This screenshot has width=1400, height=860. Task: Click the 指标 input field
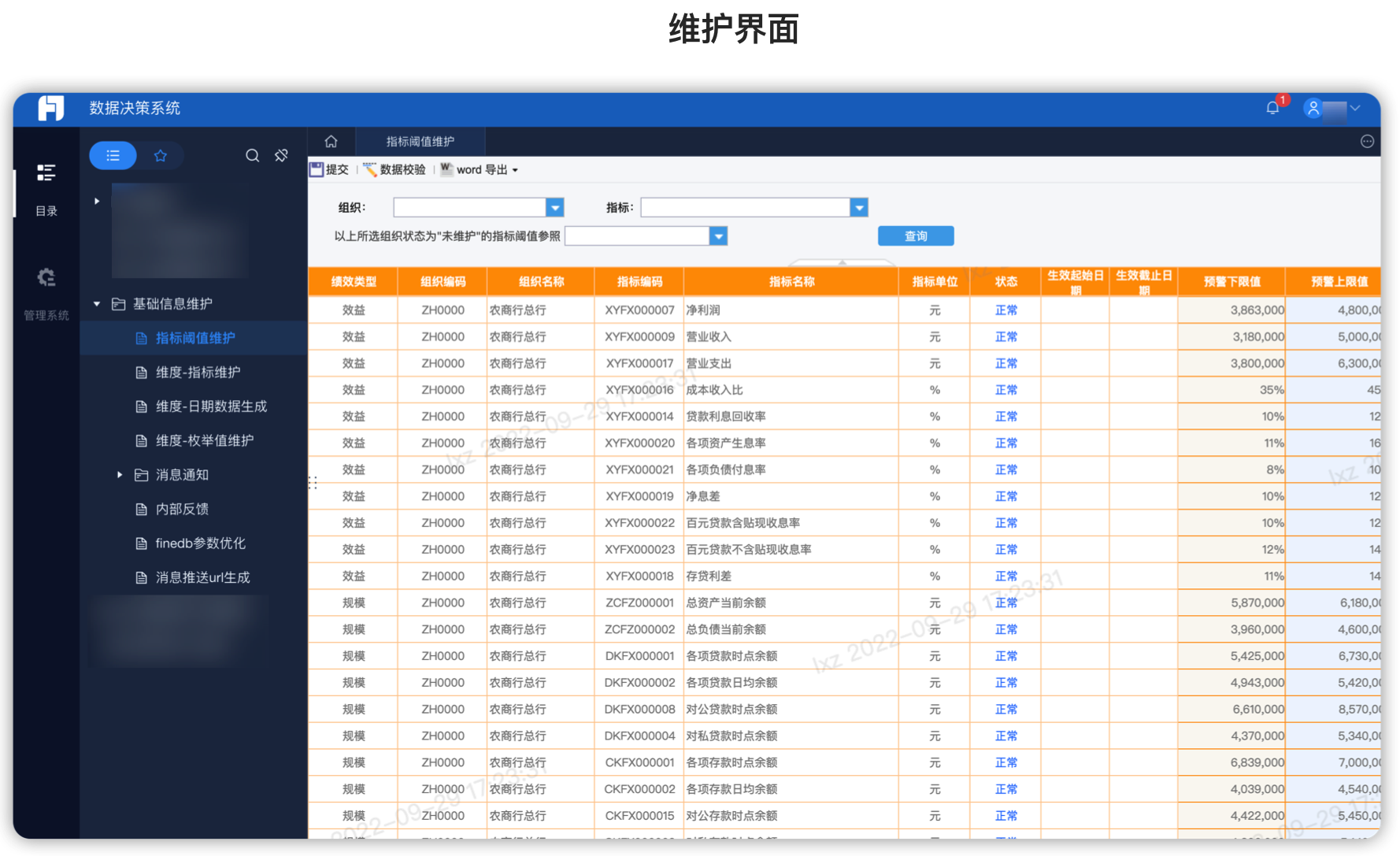pos(746,208)
